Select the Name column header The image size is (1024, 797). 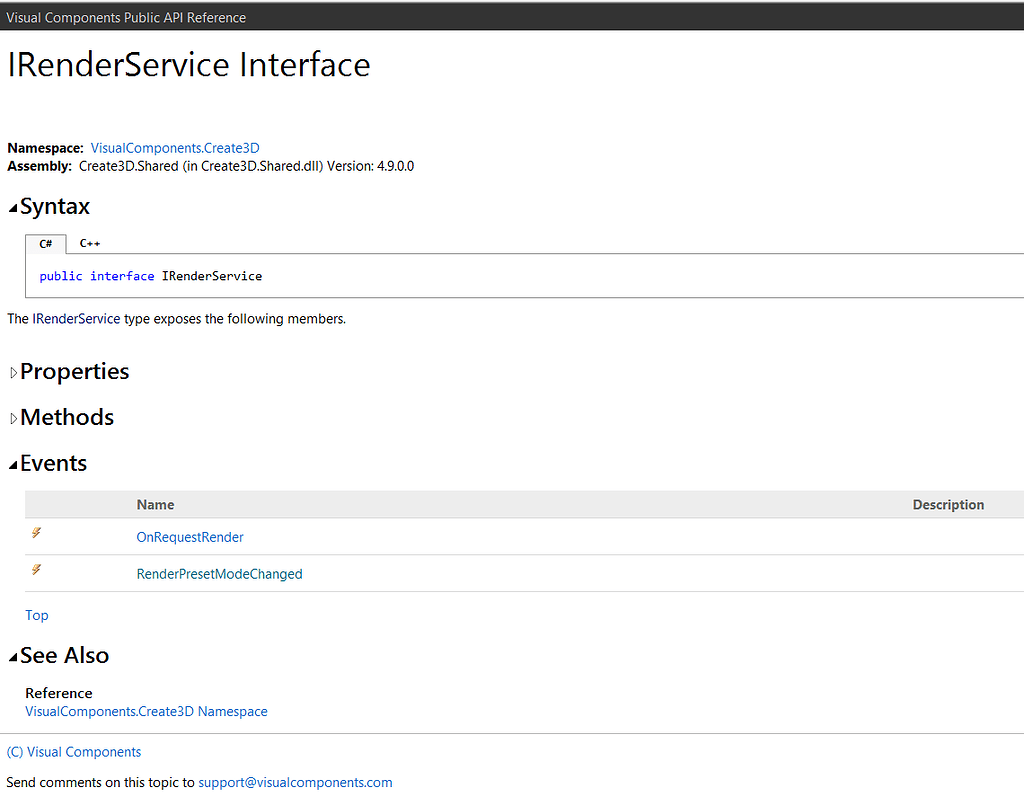[x=155, y=504]
